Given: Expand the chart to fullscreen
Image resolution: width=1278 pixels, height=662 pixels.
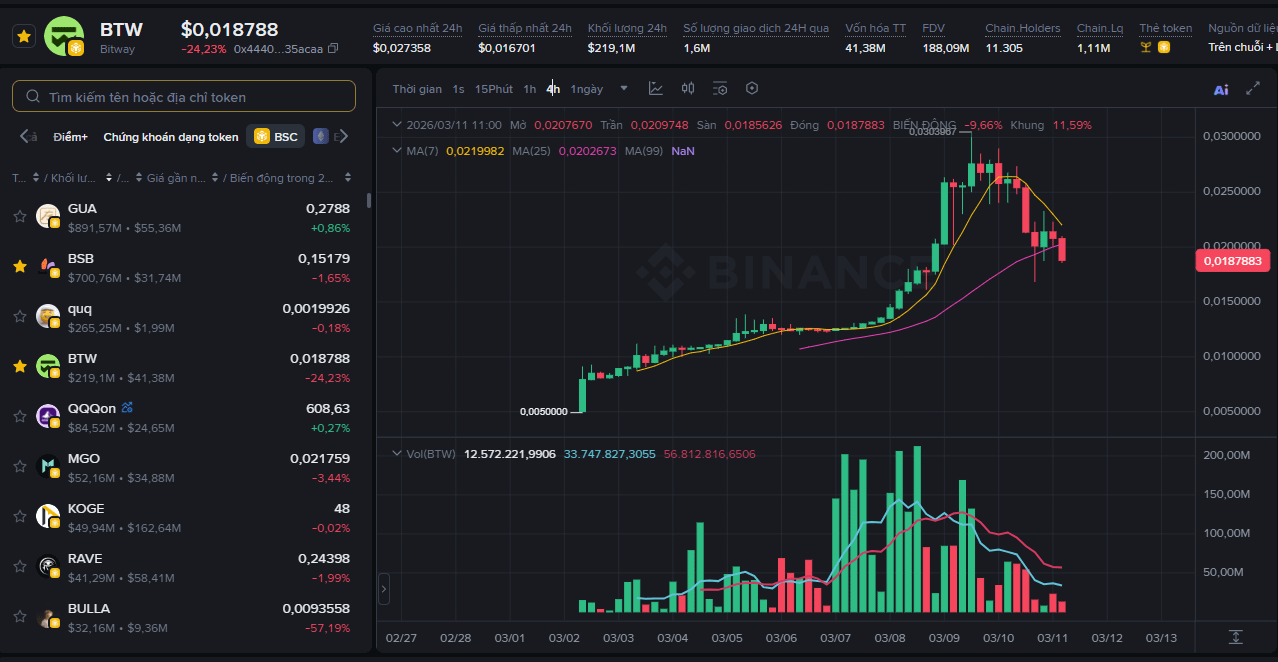Looking at the screenshot, I should [1253, 88].
